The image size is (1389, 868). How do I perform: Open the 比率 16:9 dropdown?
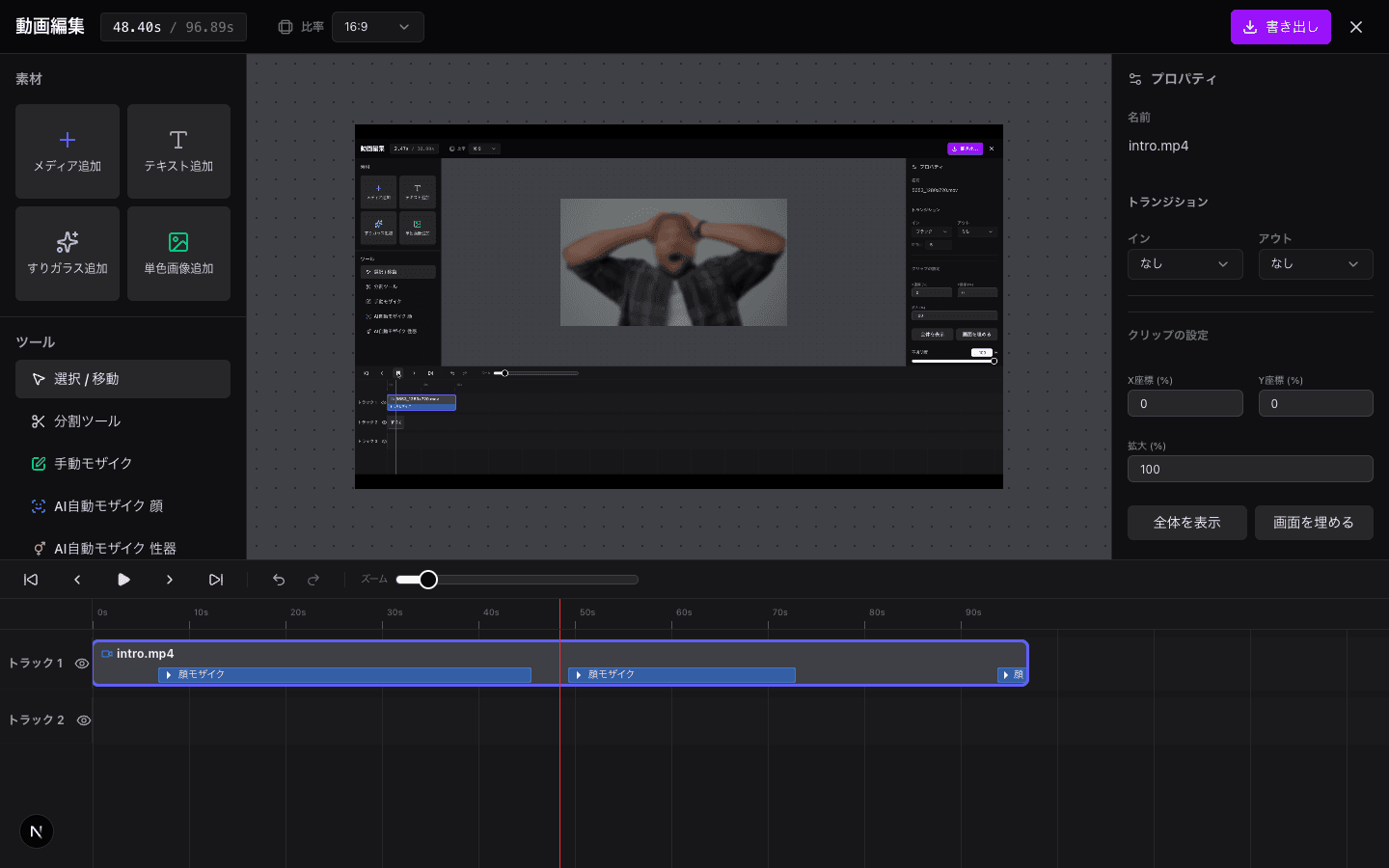(377, 27)
